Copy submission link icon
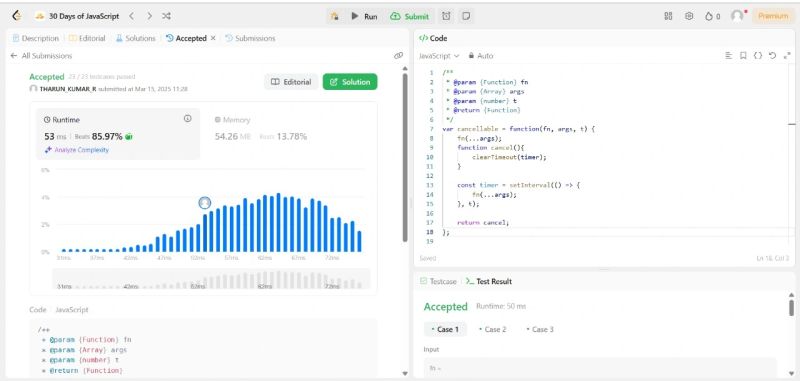Viewport: 800px width, 381px height. point(398,56)
